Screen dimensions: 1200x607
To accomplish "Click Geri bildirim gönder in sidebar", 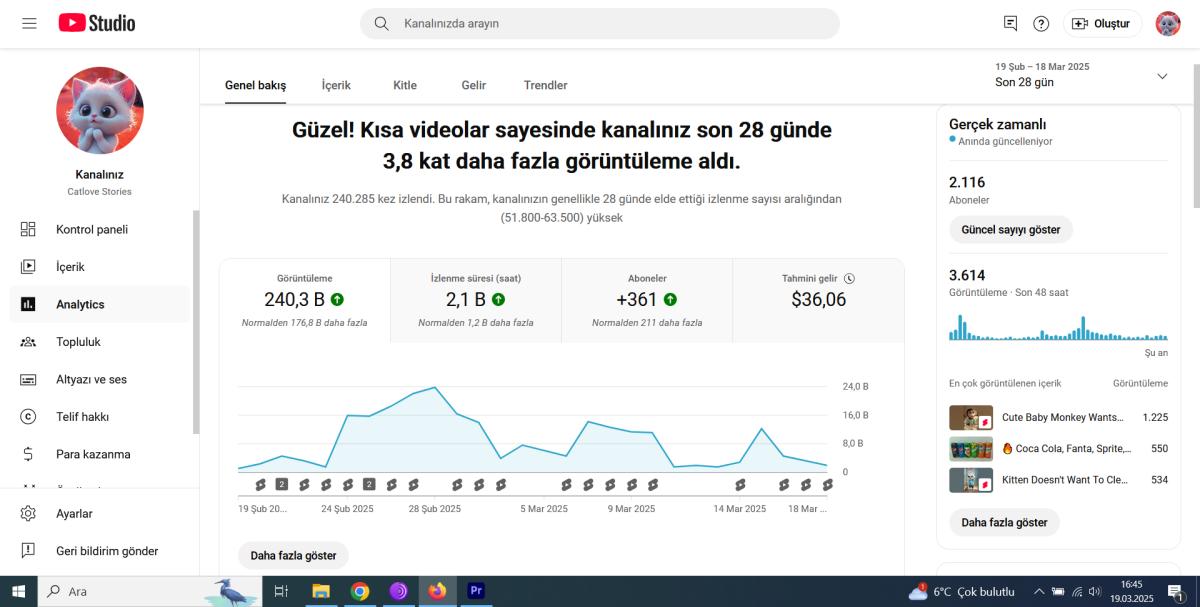I will [x=99, y=551].
